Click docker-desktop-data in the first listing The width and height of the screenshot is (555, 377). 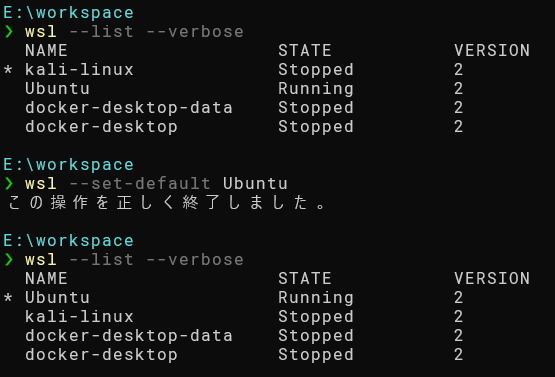(129, 108)
